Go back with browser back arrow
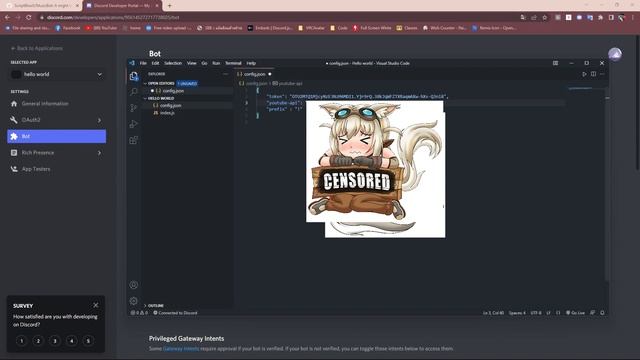The width and height of the screenshot is (640, 360). 7,18
